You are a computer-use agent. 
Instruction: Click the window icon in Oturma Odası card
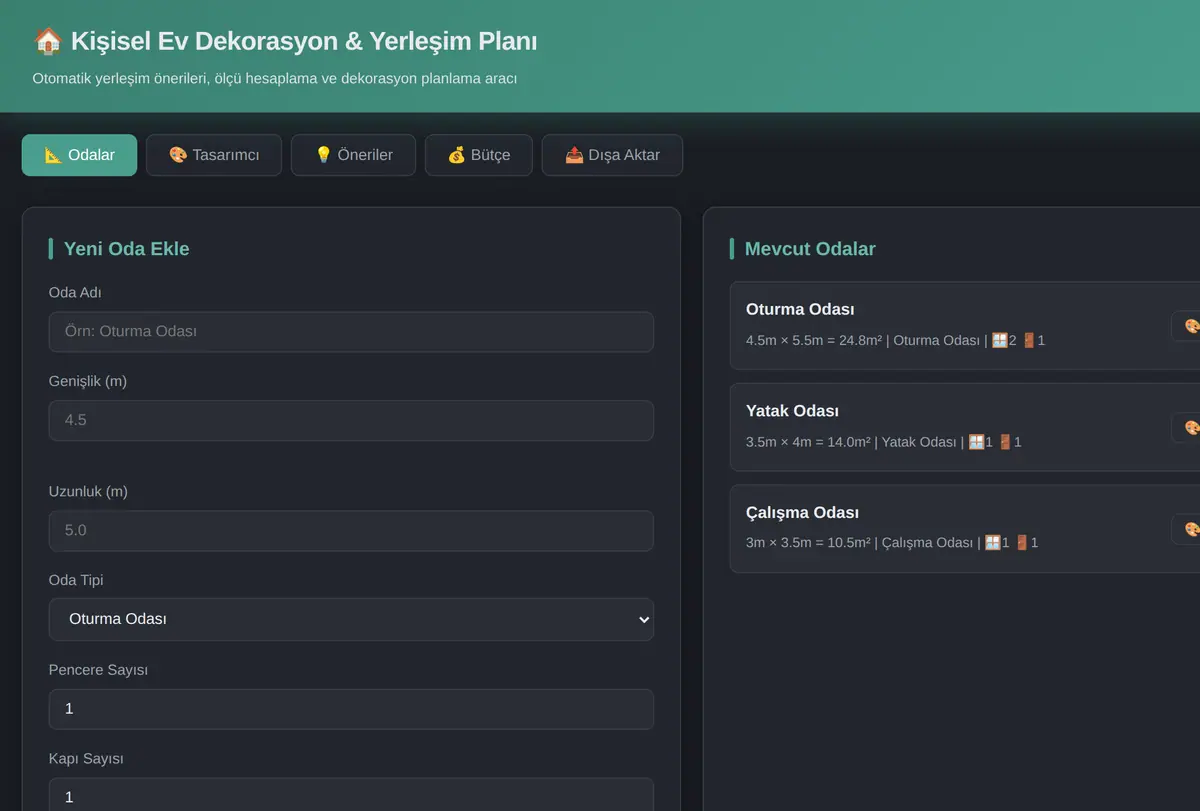[999, 340]
